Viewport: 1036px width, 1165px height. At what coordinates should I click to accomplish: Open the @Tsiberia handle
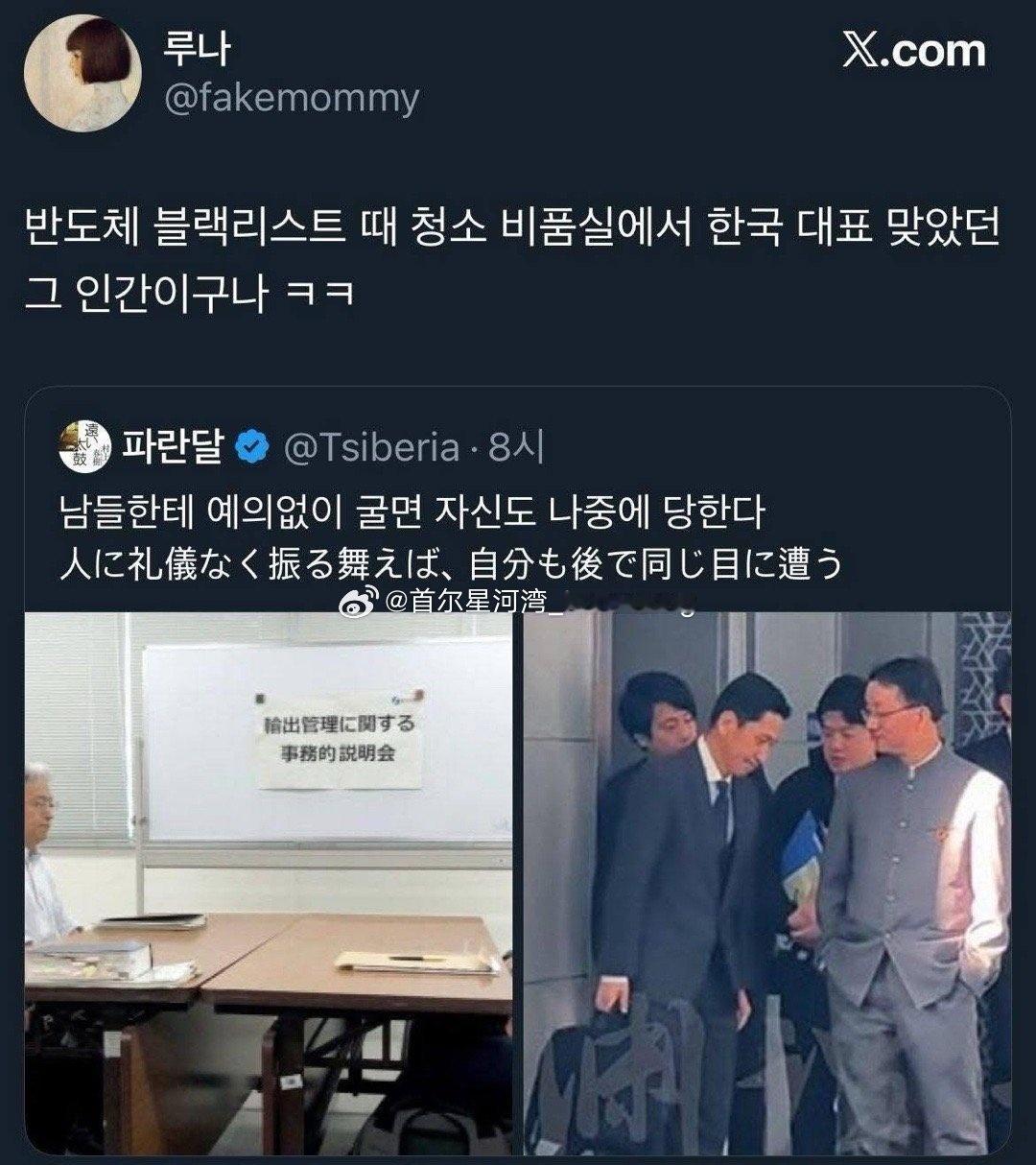[371, 448]
